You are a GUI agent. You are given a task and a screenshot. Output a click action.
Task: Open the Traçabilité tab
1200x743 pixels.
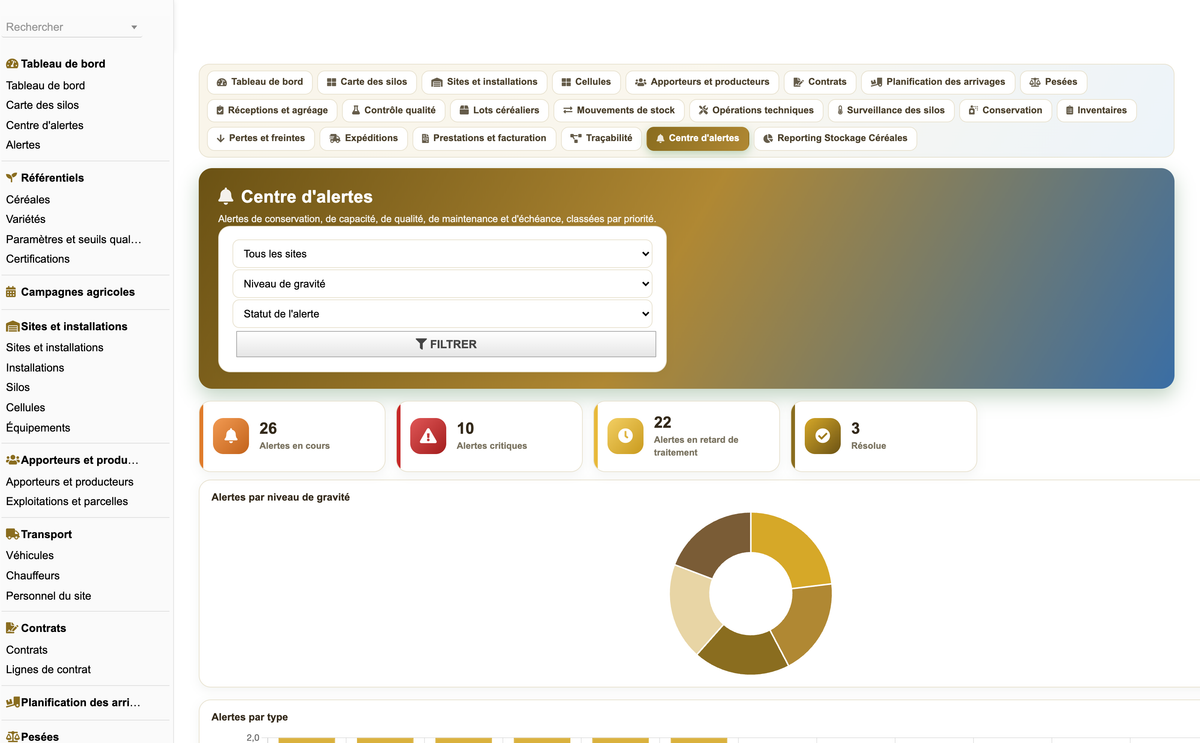click(x=601, y=138)
